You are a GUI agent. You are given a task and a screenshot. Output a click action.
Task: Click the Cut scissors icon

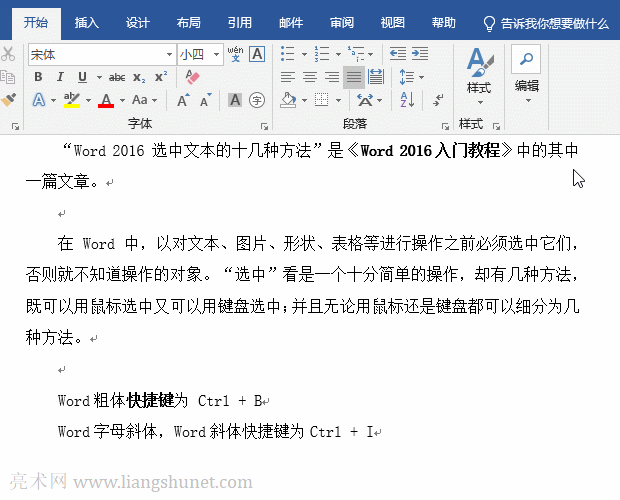click(7, 54)
